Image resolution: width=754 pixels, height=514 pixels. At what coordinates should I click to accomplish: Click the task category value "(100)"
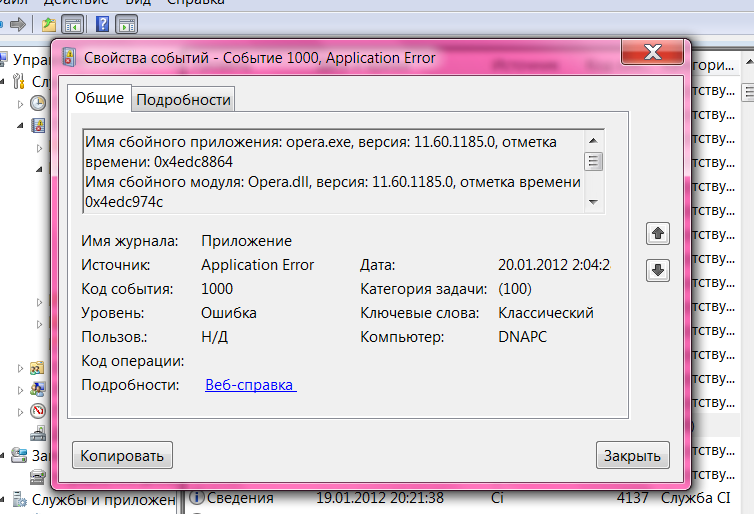point(515,289)
